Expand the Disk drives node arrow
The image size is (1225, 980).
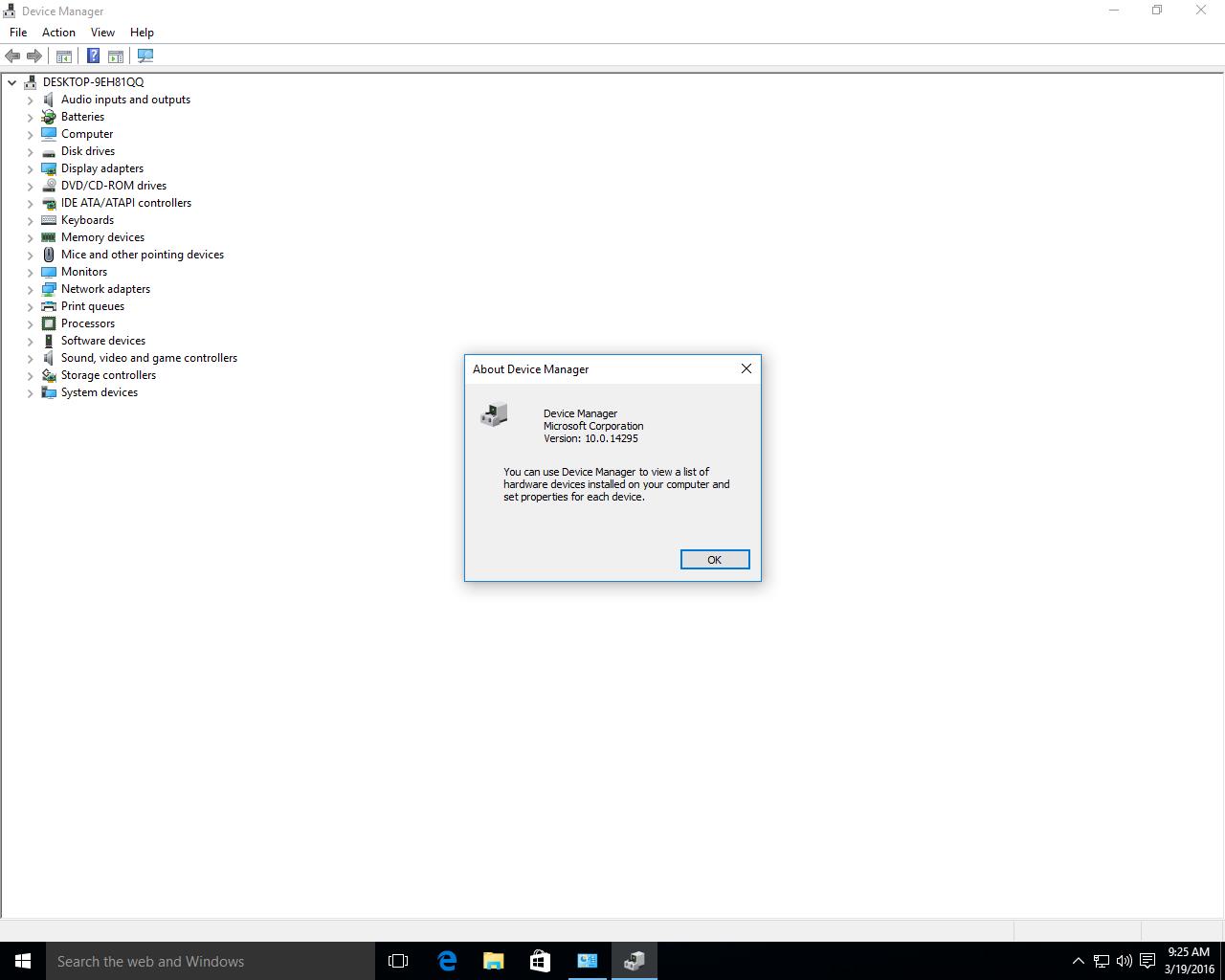coord(31,151)
